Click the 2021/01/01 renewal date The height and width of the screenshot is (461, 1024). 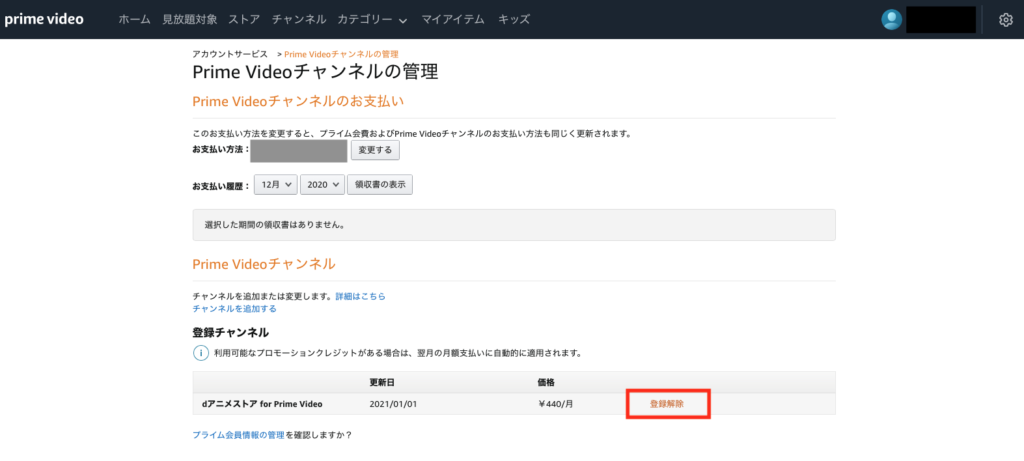tap(393, 404)
